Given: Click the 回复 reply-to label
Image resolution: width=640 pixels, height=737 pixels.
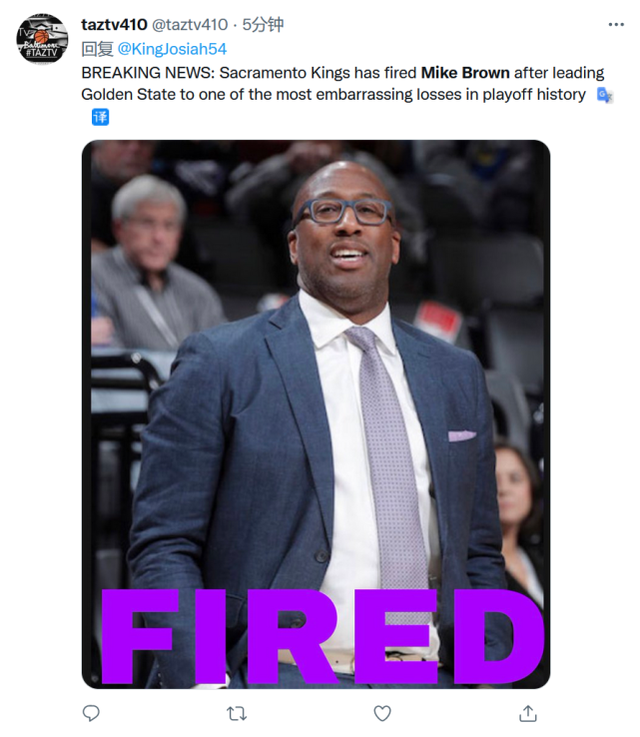Looking at the screenshot, I should (x=97, y=49).
